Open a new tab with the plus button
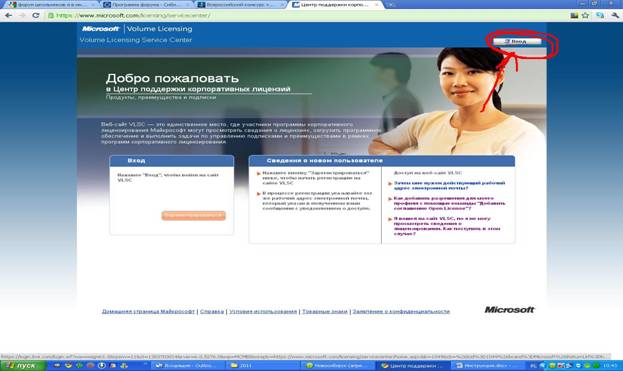The height and width of the screenshot is (371, 623). [391, 5]
